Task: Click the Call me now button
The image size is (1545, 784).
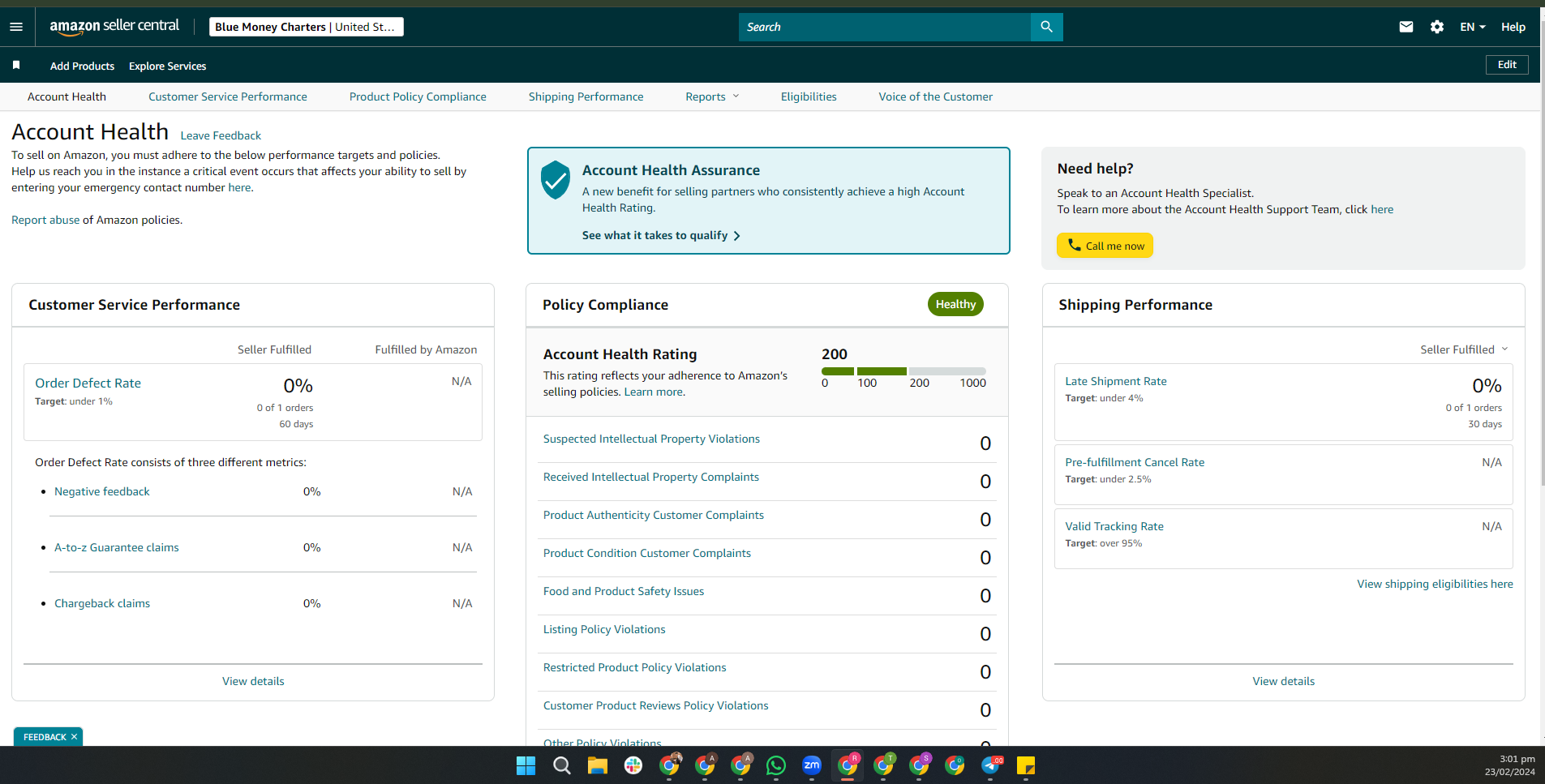Action: pos(1105,246)
